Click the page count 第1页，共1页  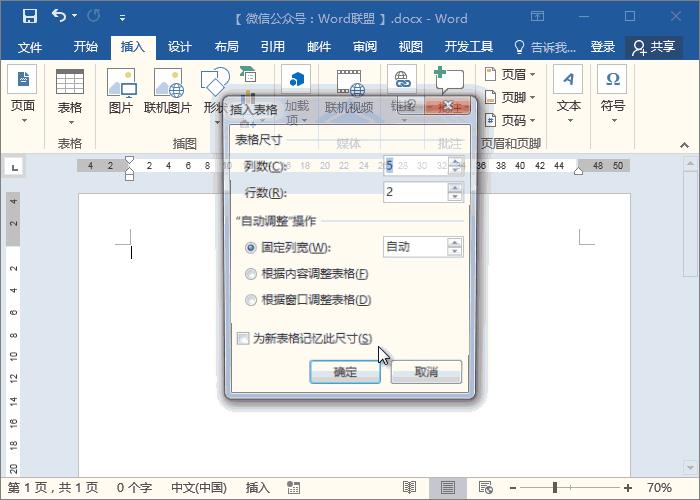[52, 488]
